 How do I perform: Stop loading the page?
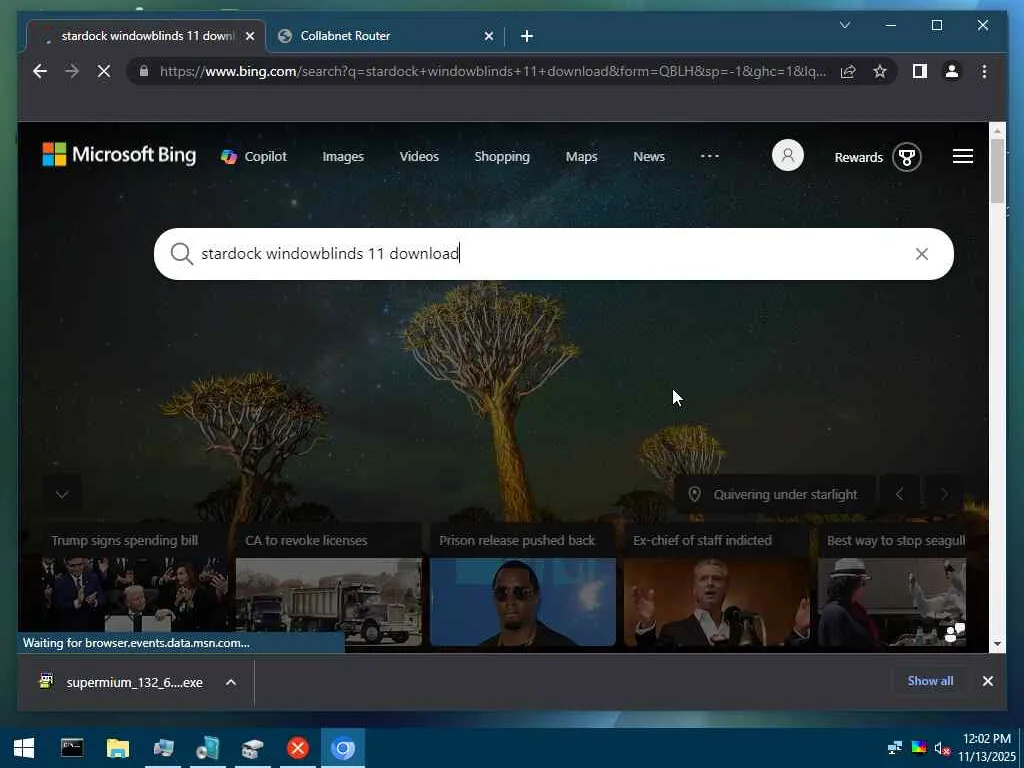point(104,71)
